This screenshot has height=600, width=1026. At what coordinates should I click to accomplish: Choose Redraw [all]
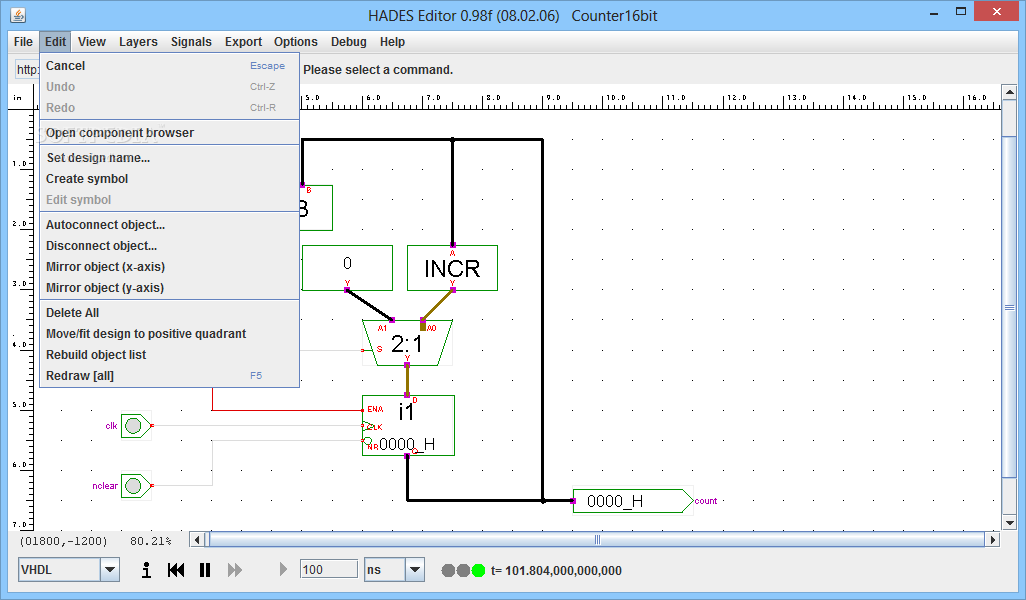point(169,376)
